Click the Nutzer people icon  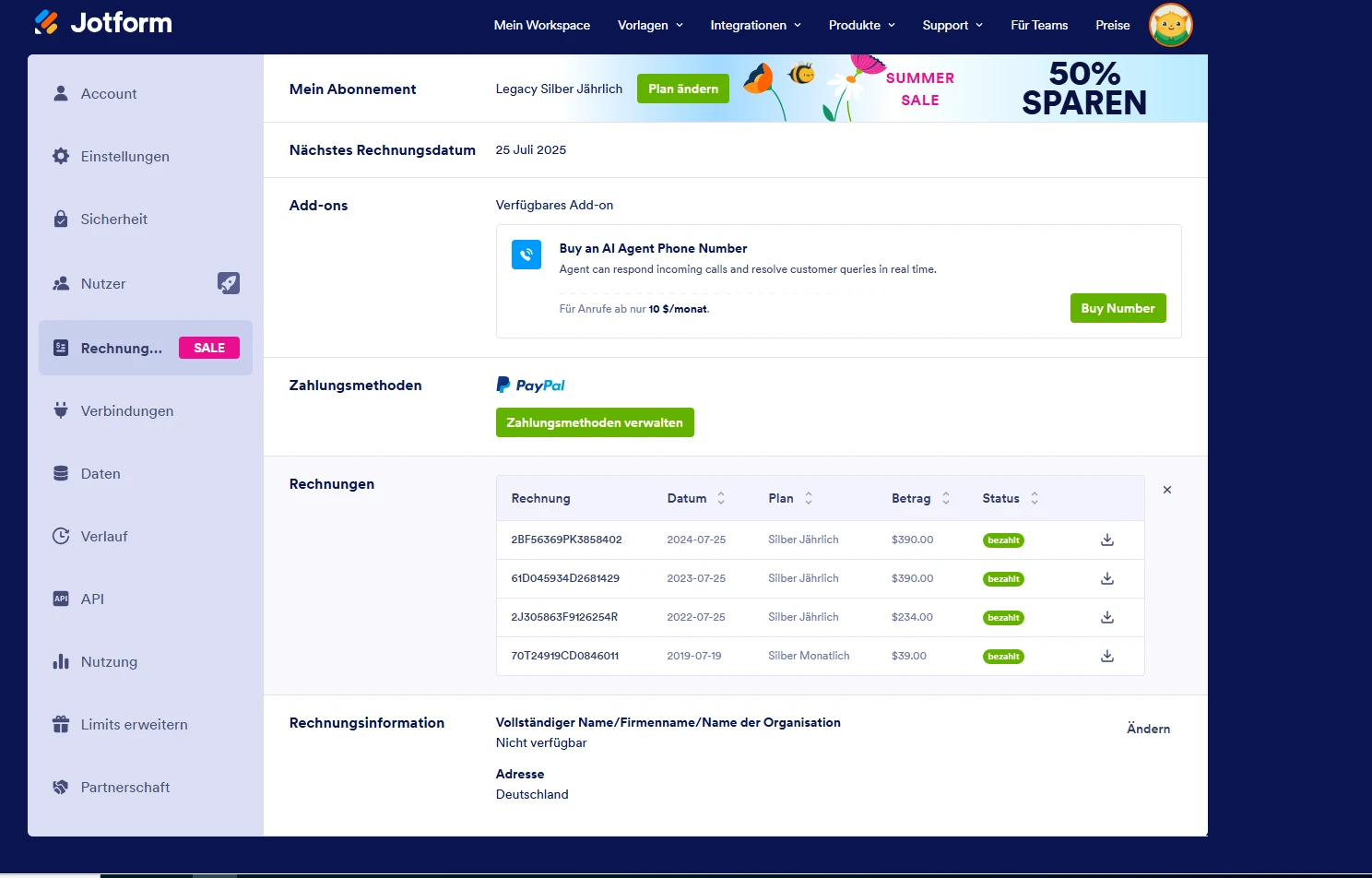point(61,283)
